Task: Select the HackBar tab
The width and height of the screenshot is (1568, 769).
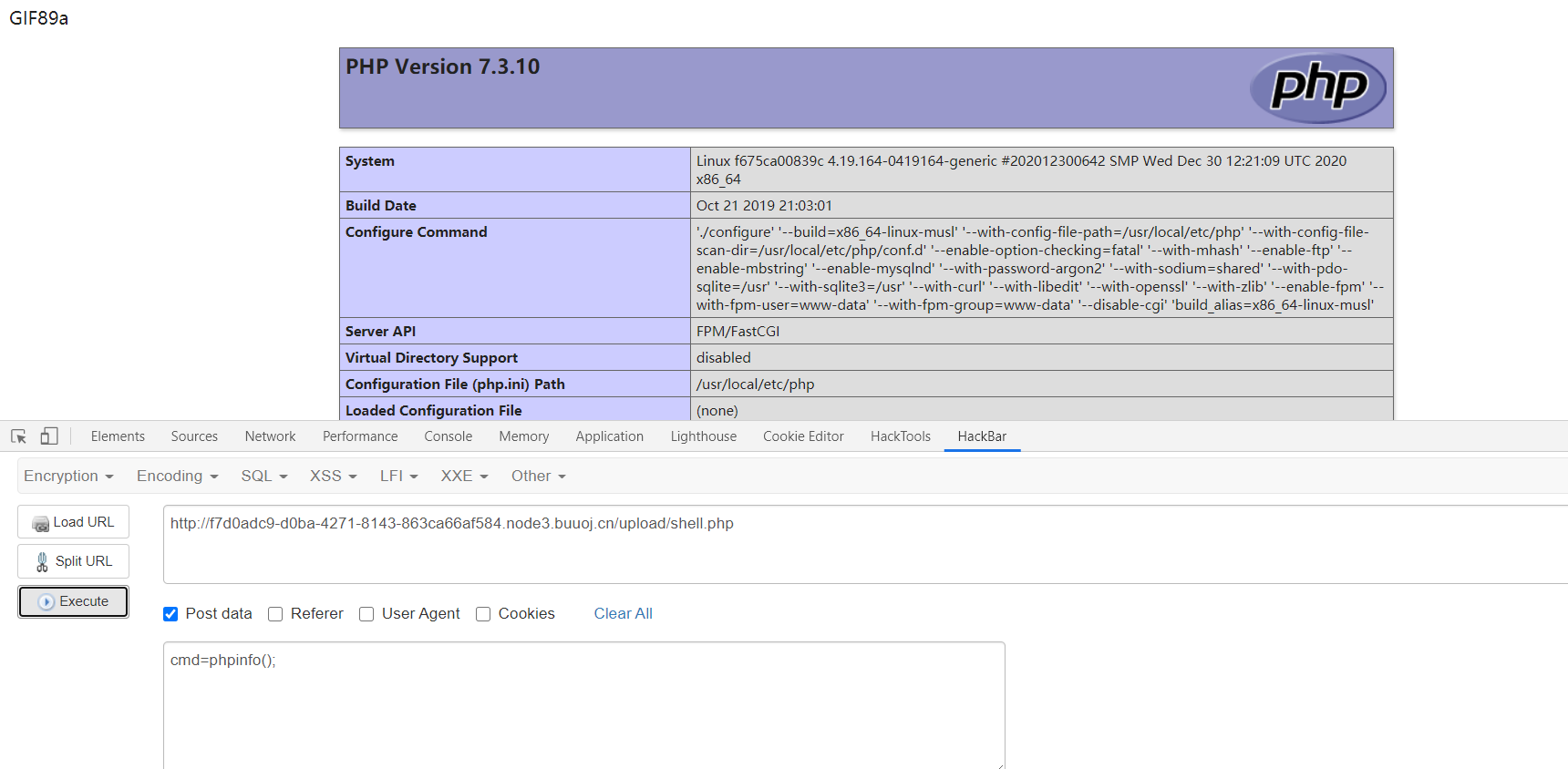Action: (x=982, y=436)
